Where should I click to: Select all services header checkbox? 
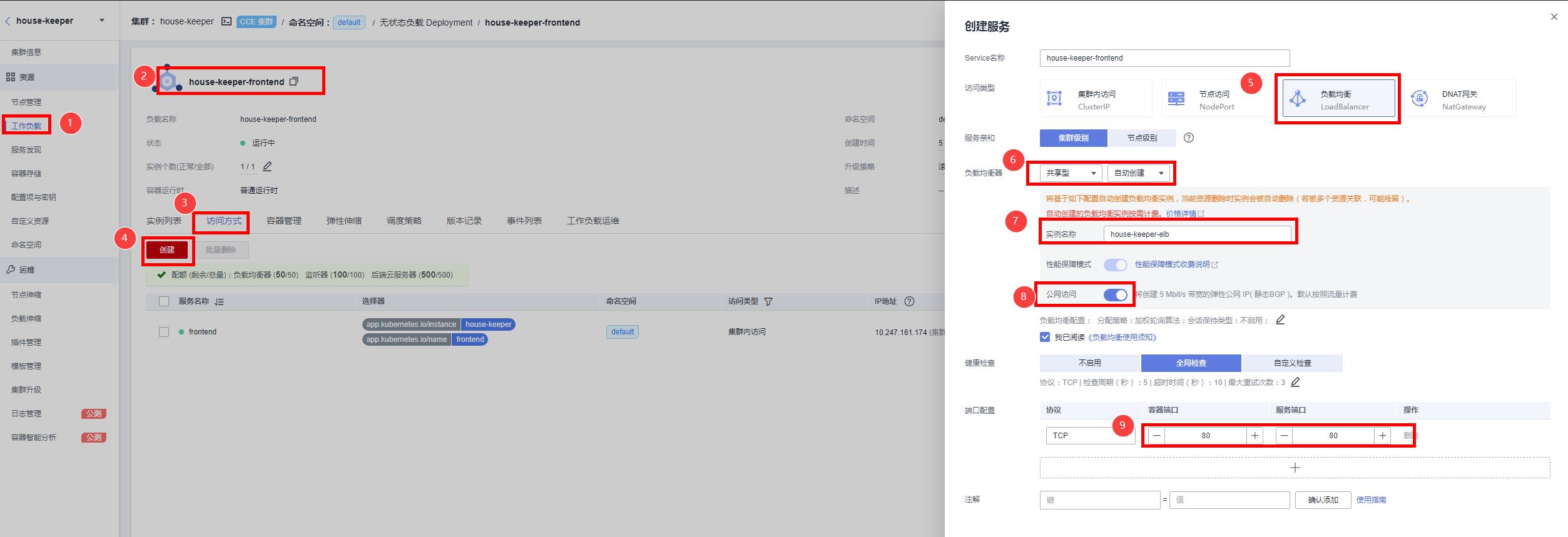[x=164, y=301]
